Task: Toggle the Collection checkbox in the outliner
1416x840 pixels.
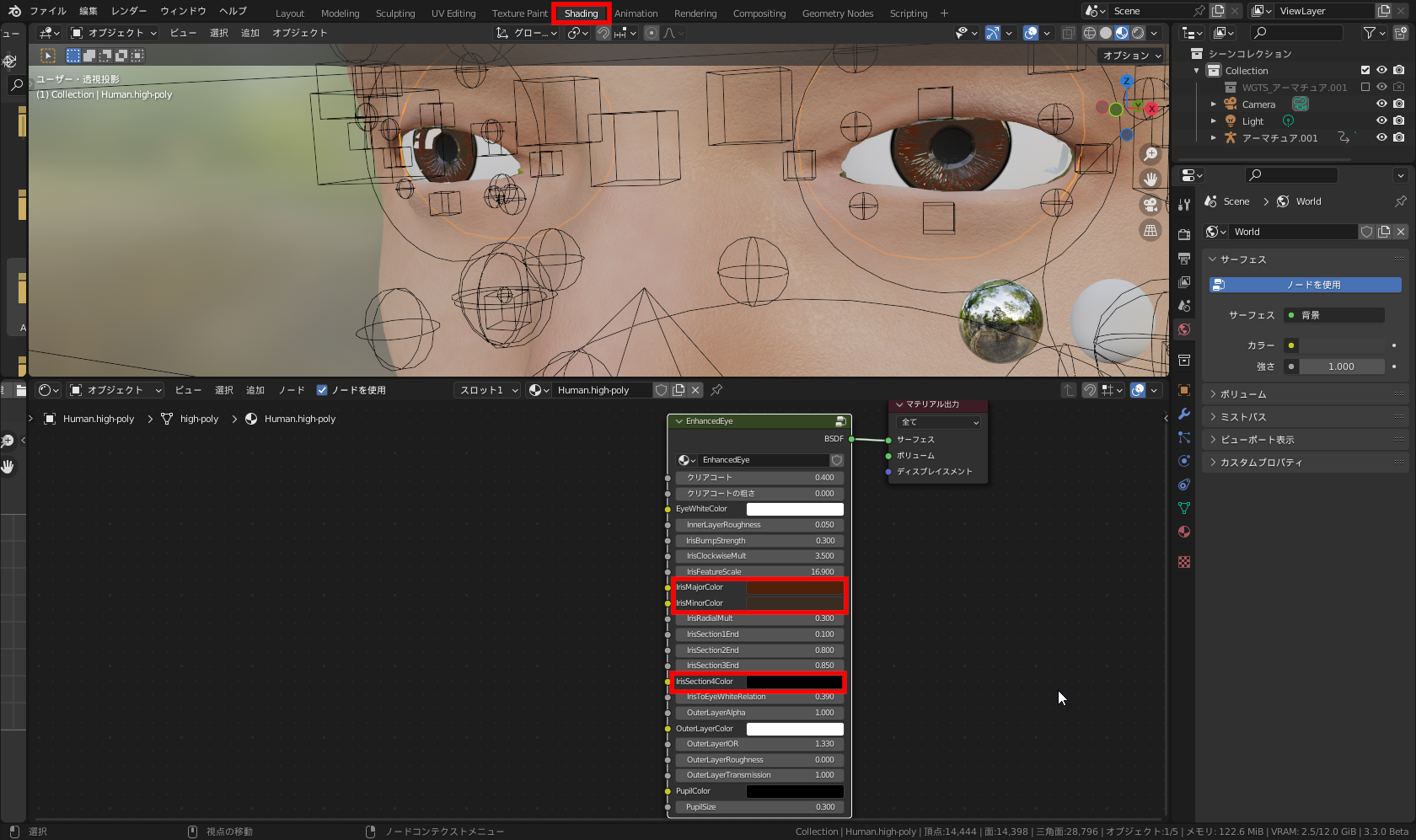Action: 1365,70
